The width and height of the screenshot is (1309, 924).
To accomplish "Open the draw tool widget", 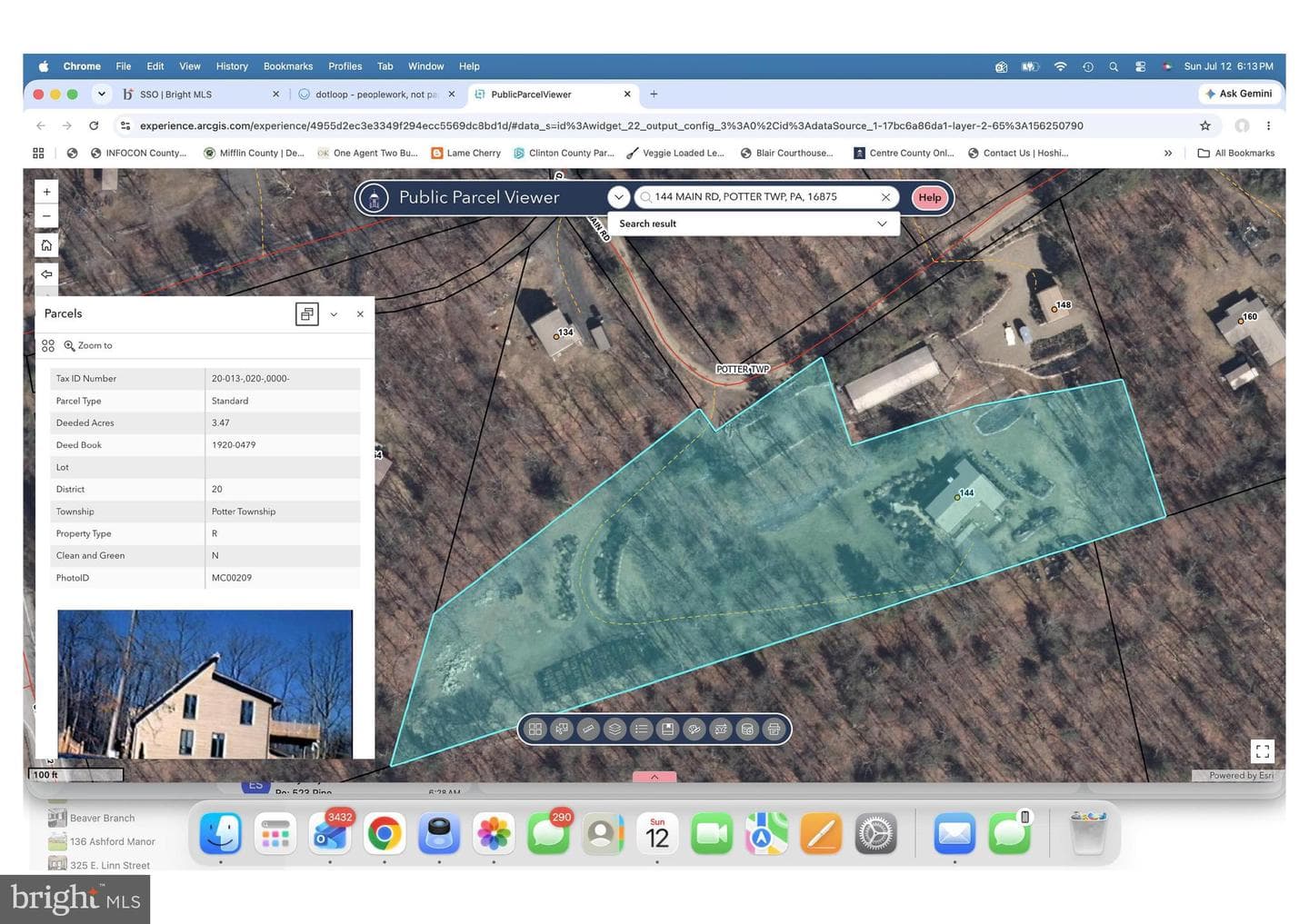I will [x=694, y=729].
